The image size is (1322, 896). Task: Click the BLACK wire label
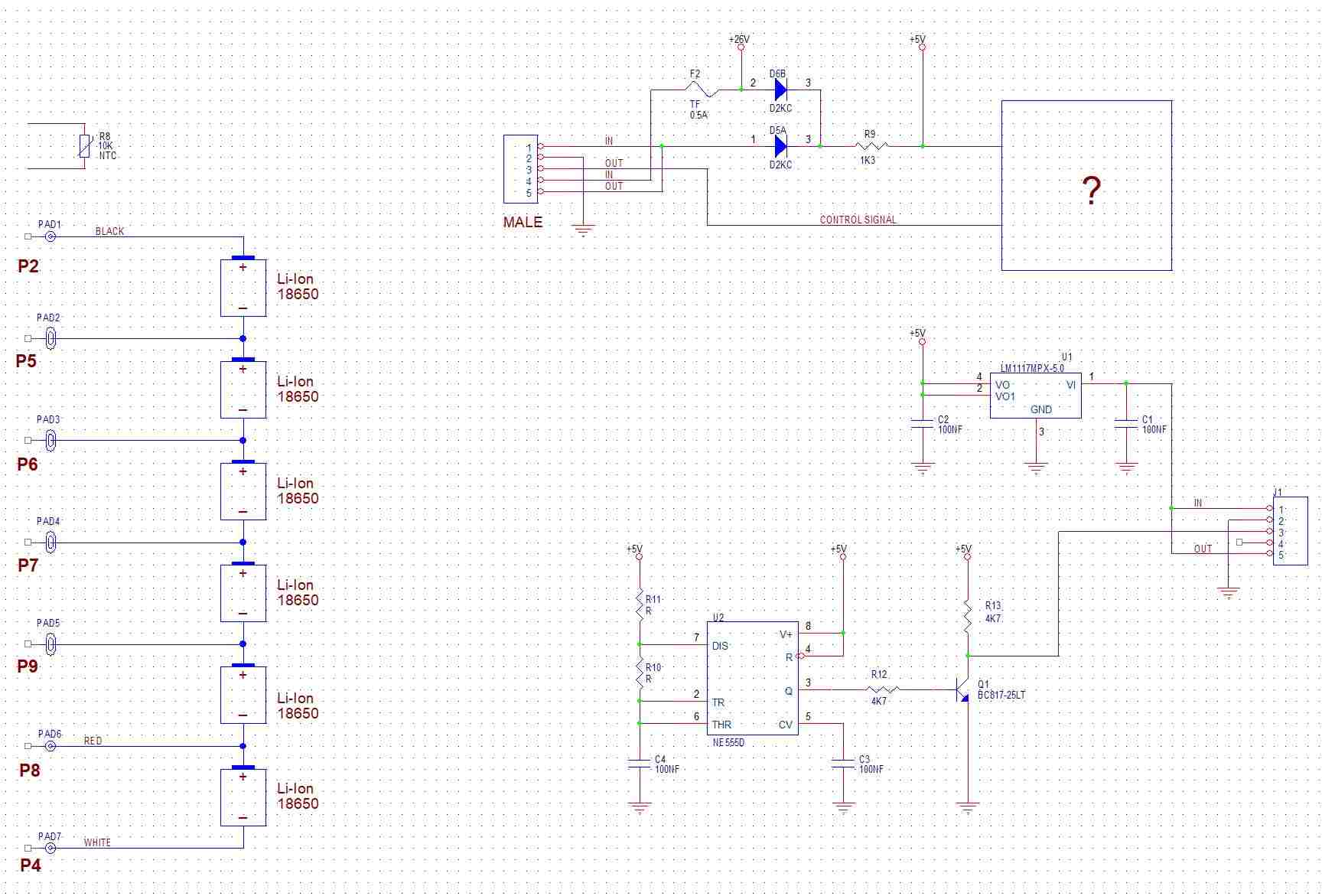pos(109,231)
